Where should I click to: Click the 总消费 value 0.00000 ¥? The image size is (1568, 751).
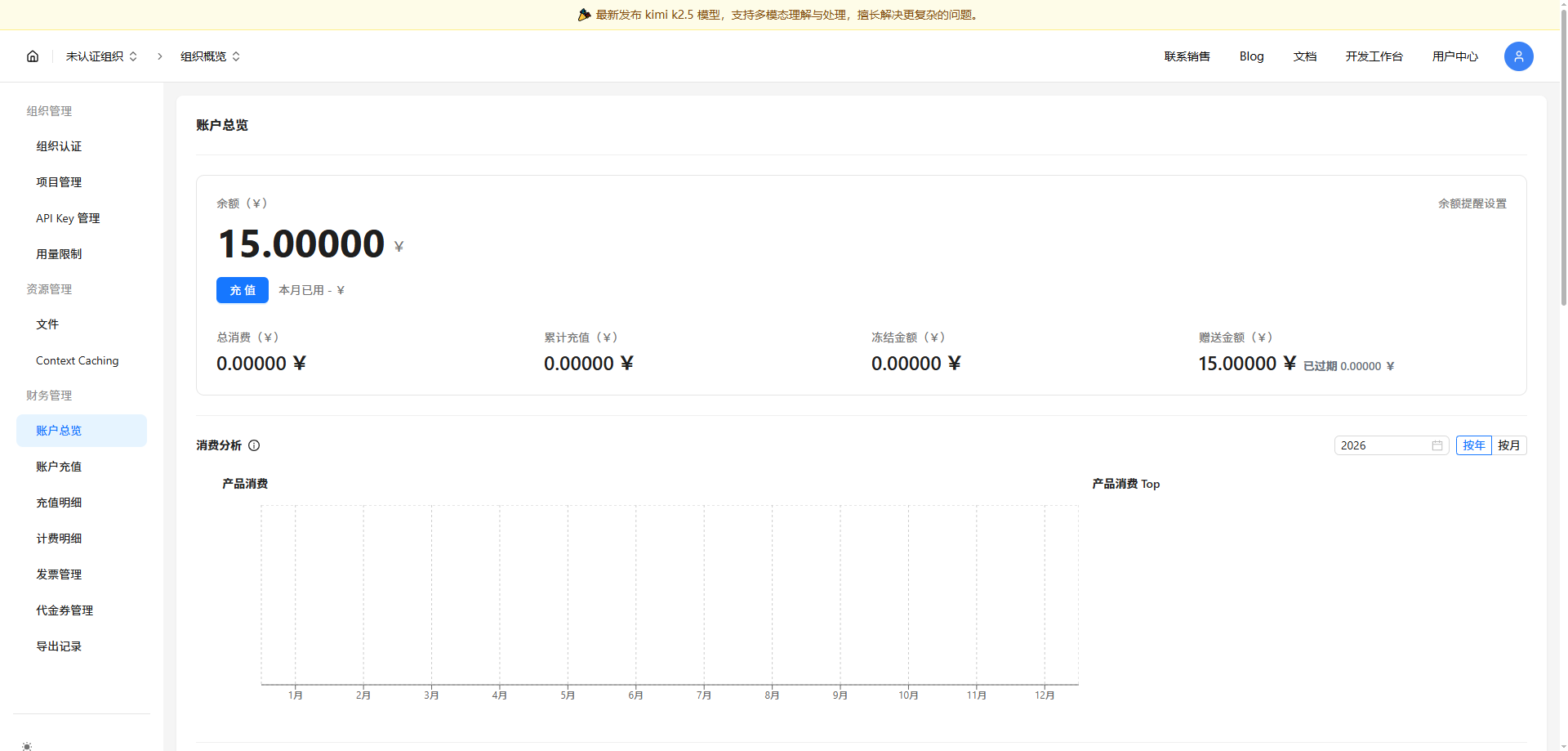click(x=261, y=364)
